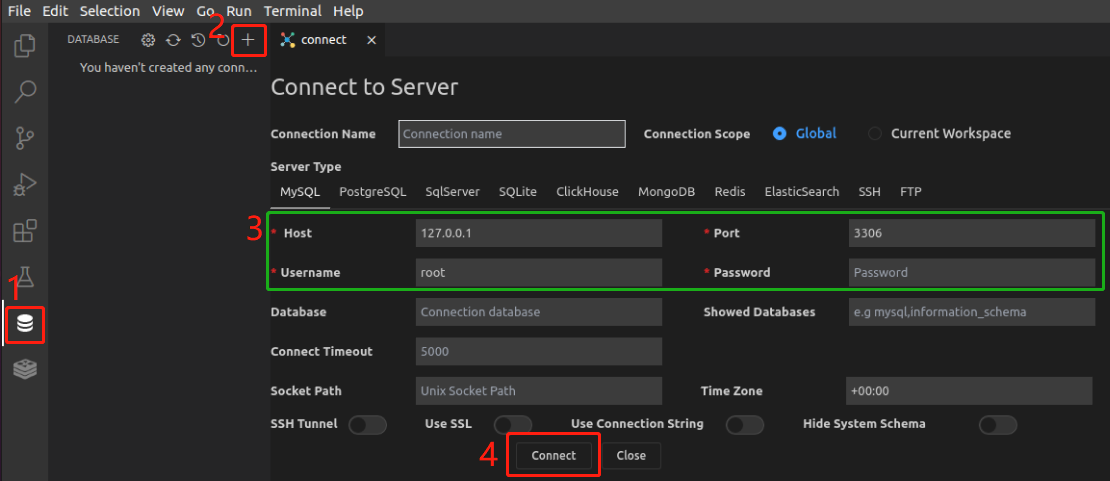Screen dimensions: 1110x481
Task: Open the Source Control icon
Action: tap(25, 138)
